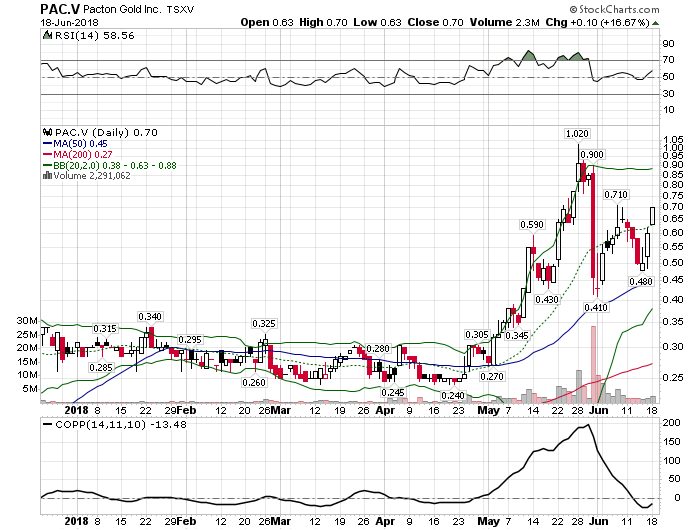Click the 0.345 price annotation

517,335
